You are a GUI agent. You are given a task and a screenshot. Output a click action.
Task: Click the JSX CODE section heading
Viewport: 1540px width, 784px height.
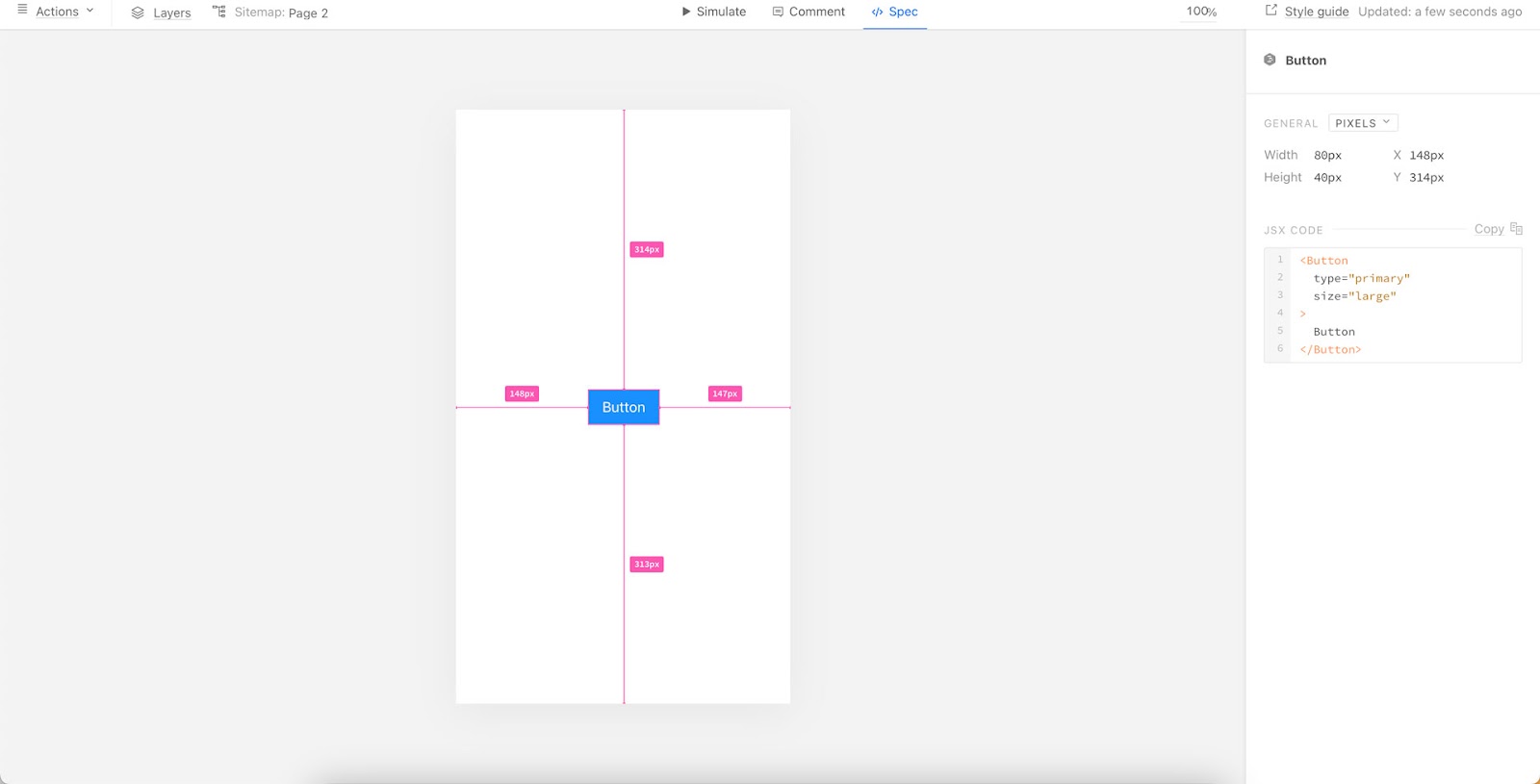pos(1294,231)
